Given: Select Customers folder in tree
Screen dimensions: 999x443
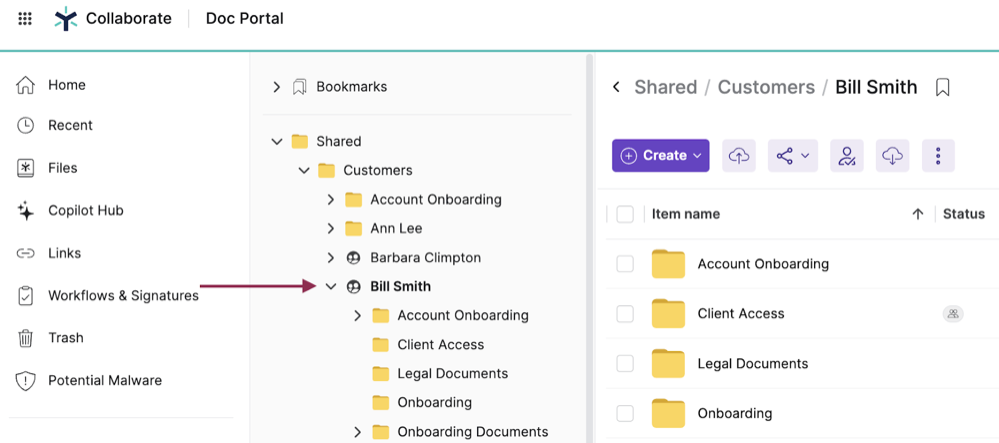Looking at the screenshot, I should pyautogui.click(x=378, y=171).
